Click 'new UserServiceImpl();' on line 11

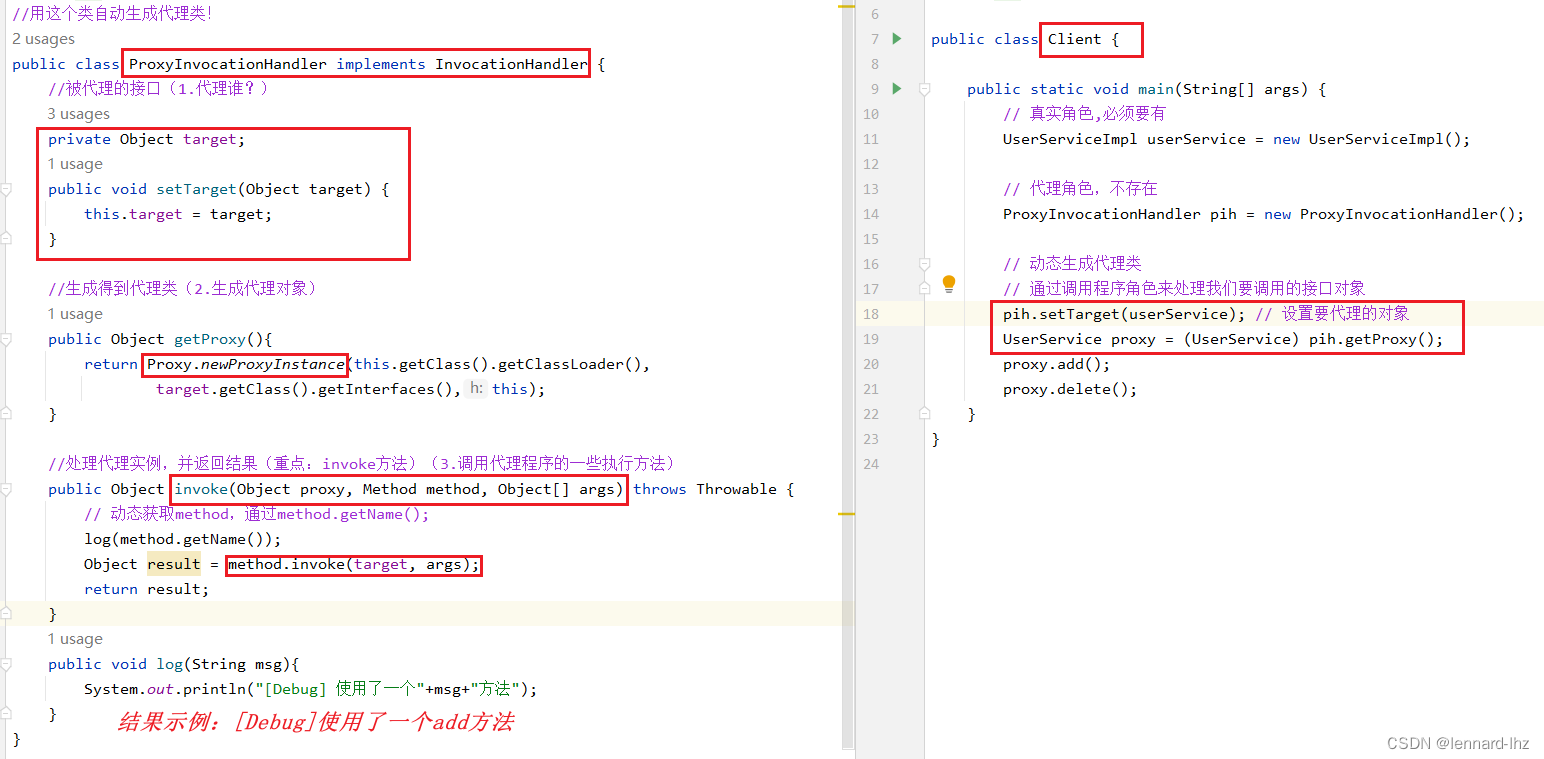(x=1372, y=139)
